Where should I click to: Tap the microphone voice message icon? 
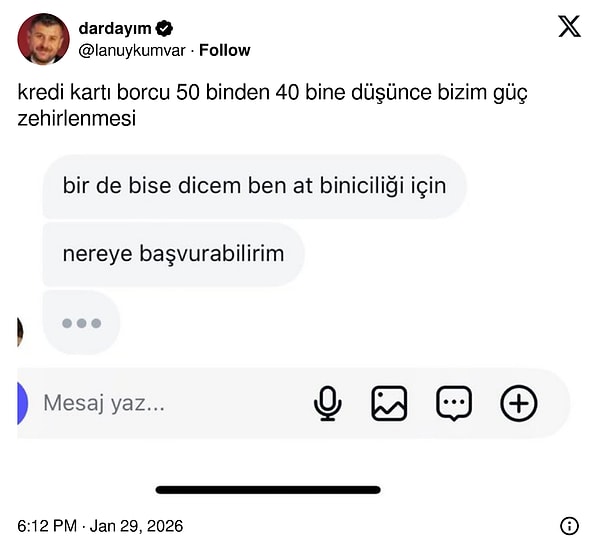(327, 403)
